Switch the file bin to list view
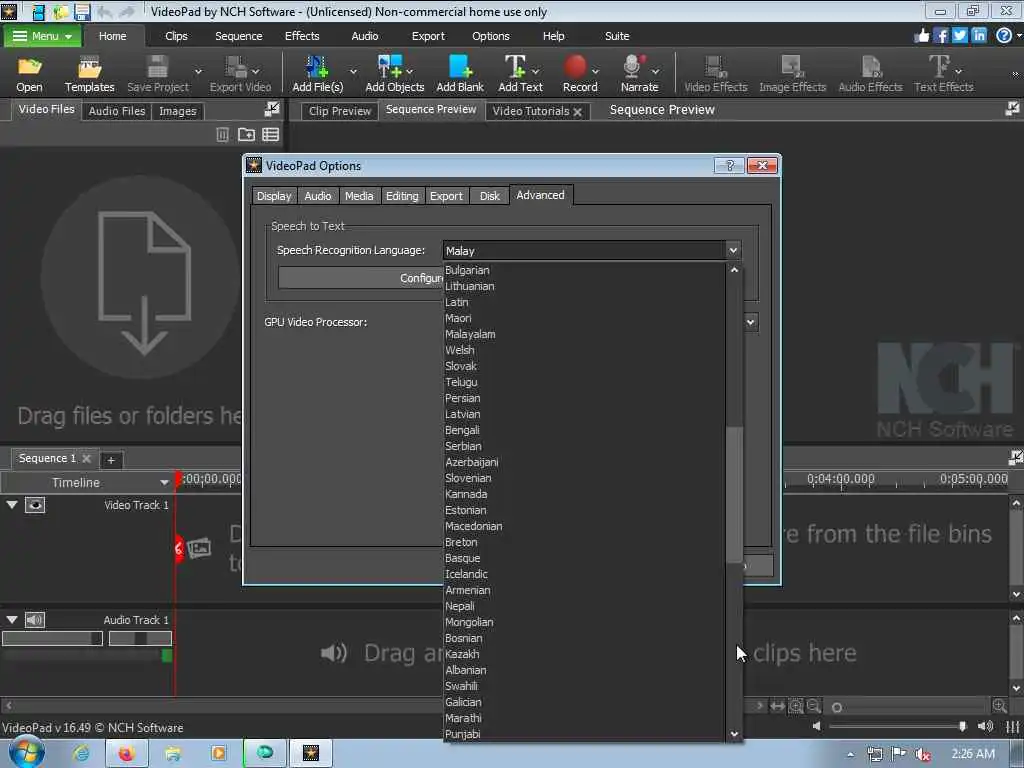Viewport: 1024px width, 768px height. (x=270, y=135)
